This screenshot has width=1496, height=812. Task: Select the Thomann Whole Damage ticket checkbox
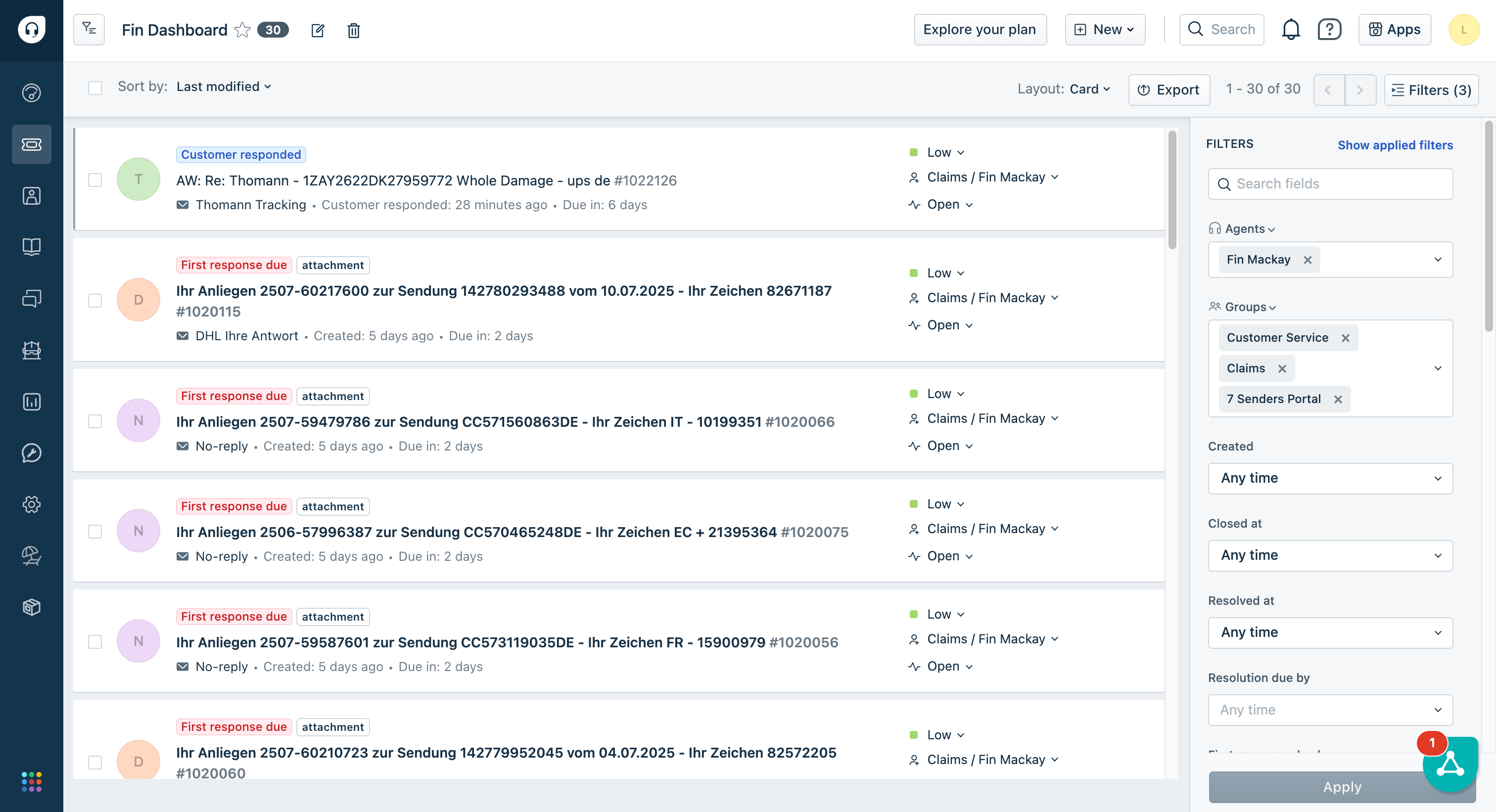coord(94,180)
